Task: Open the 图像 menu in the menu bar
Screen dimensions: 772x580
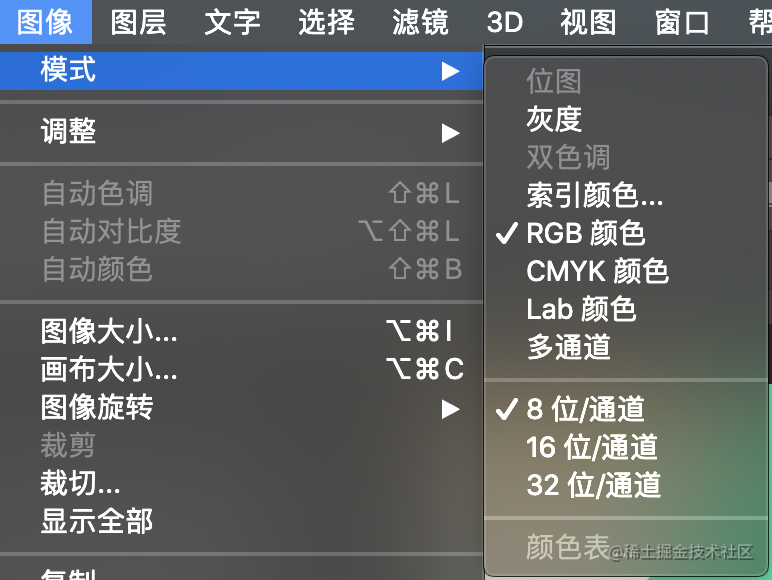Action: pyautogui.click(x=45, y=22)
